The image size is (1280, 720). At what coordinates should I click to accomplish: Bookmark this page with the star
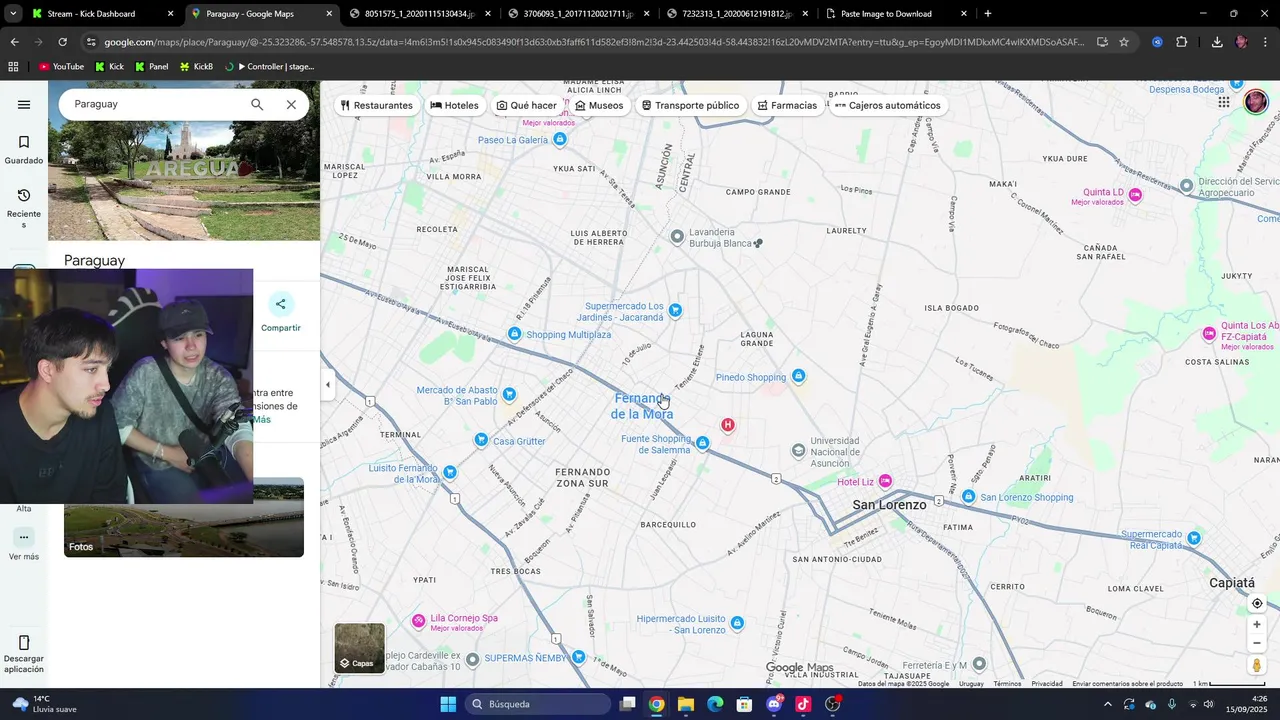[1124, 42]
